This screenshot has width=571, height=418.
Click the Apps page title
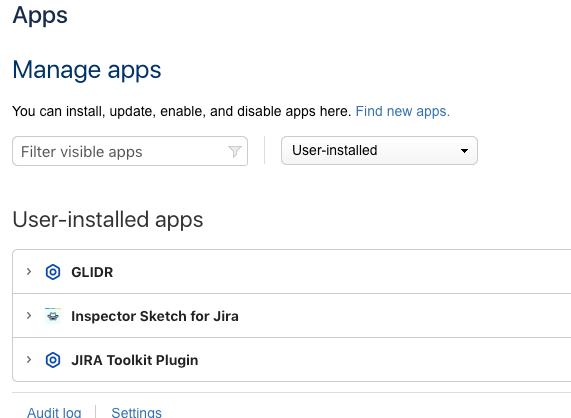point(40,15)
